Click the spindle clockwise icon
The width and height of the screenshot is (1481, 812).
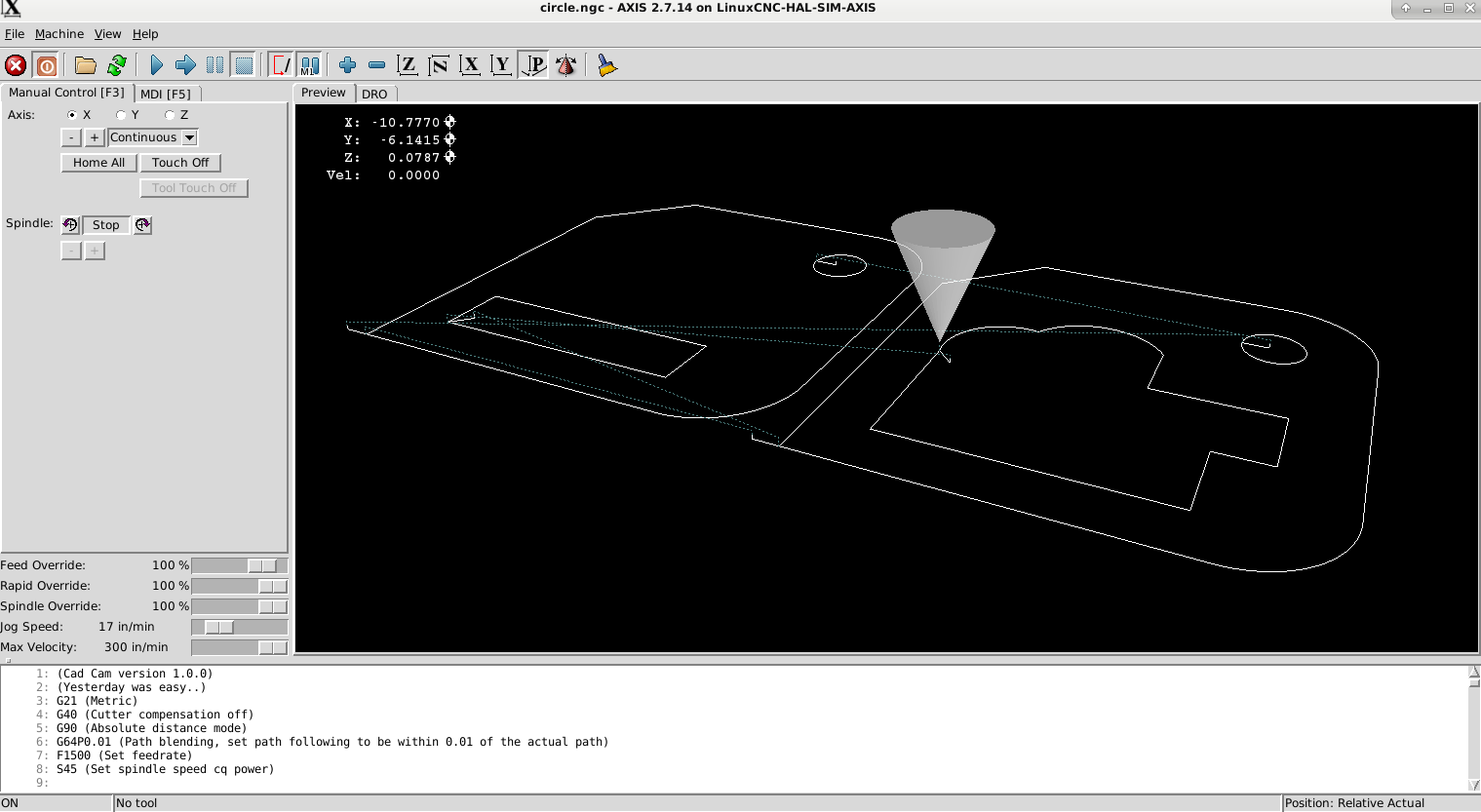coord(142,225)
